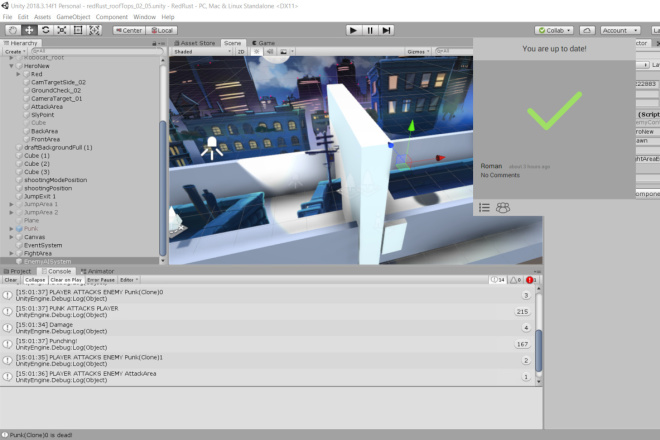The height and width of the screenshot is (440, 660).
Task: Open the Collab dropdown
Action: pos(554,30)
